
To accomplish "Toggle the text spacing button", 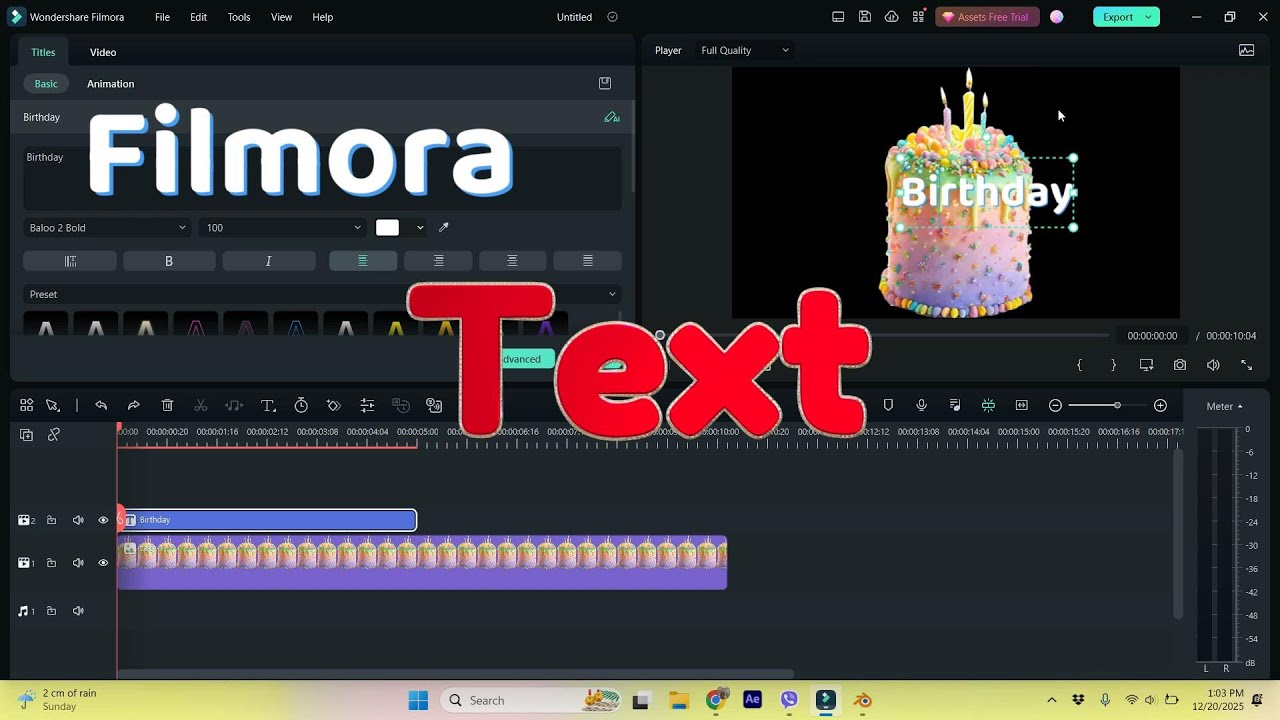I will [x=70, y=261].
